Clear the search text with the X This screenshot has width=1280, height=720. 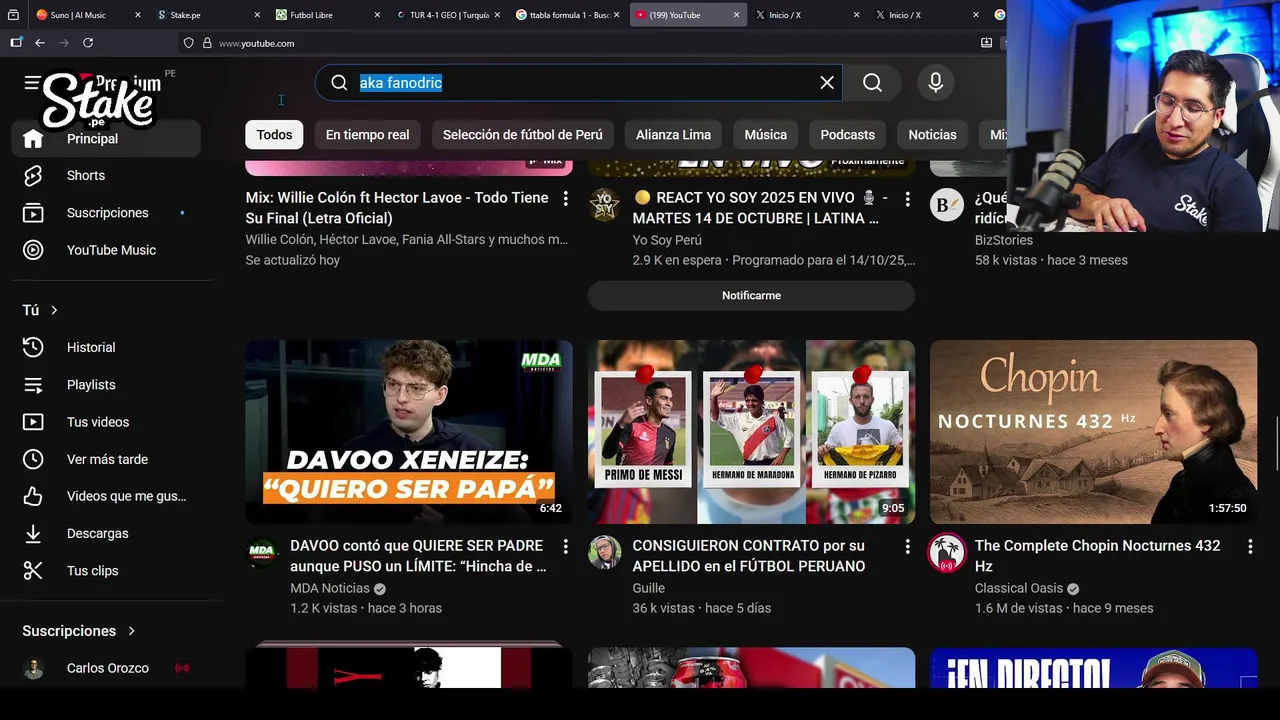tap(827, 83)
